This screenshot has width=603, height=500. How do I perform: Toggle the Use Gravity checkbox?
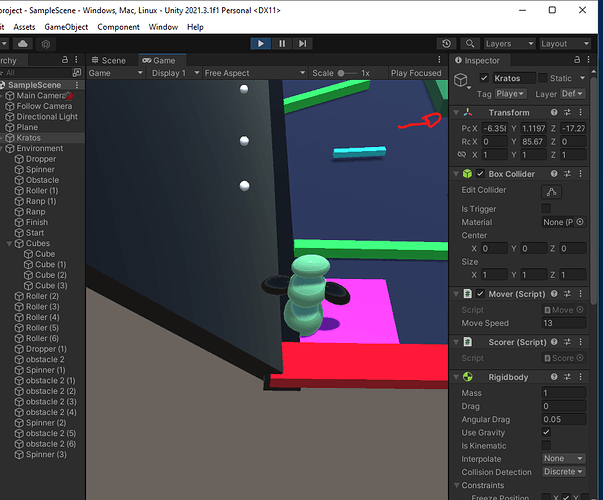546,432
